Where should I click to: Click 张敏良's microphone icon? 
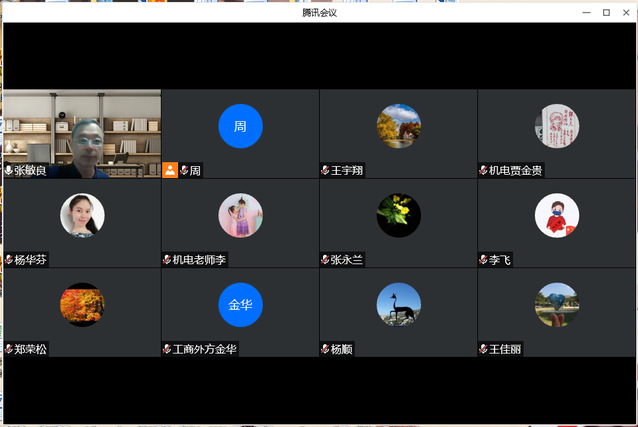coord(9,171)
